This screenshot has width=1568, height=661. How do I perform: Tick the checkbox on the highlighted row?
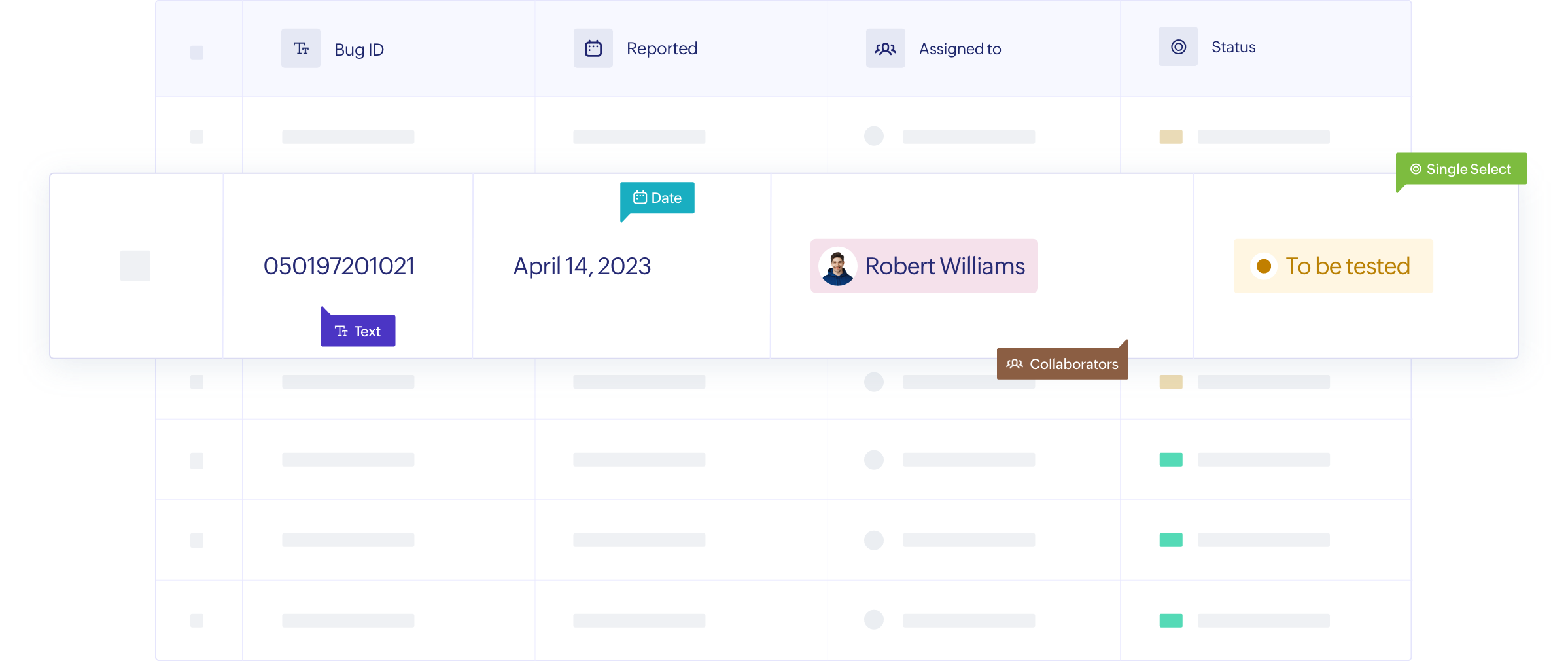click(x=135, y=266)
